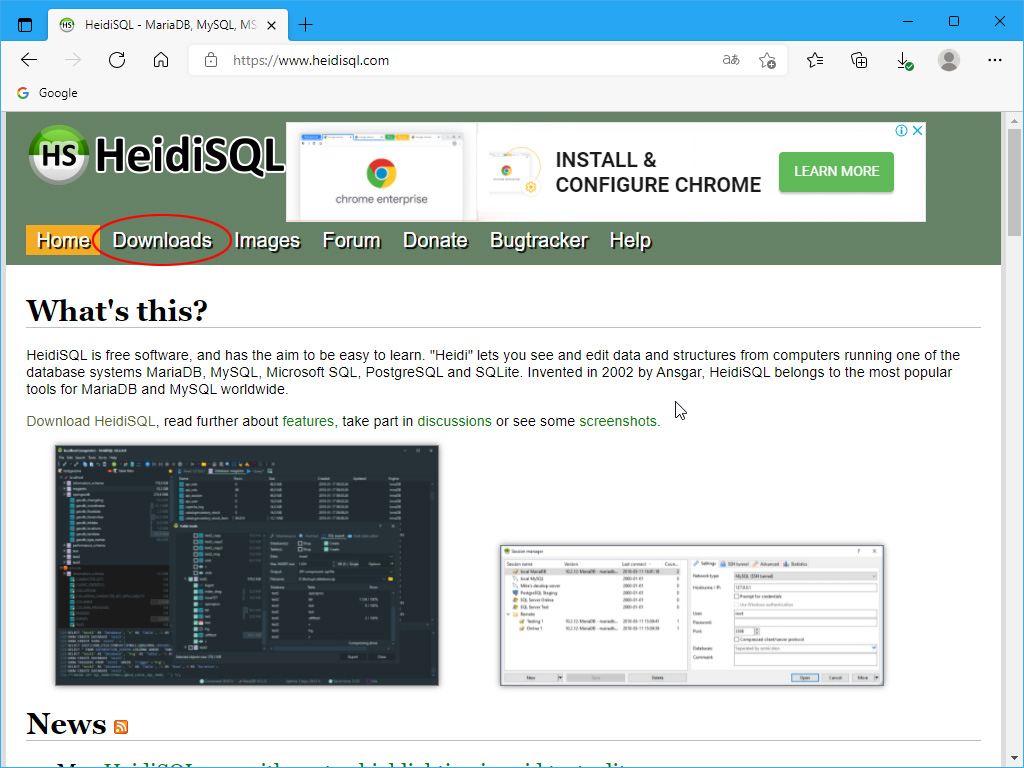Click the What's this? heading
This screenshot has height=768, width=1024.
tap(117, 311)
